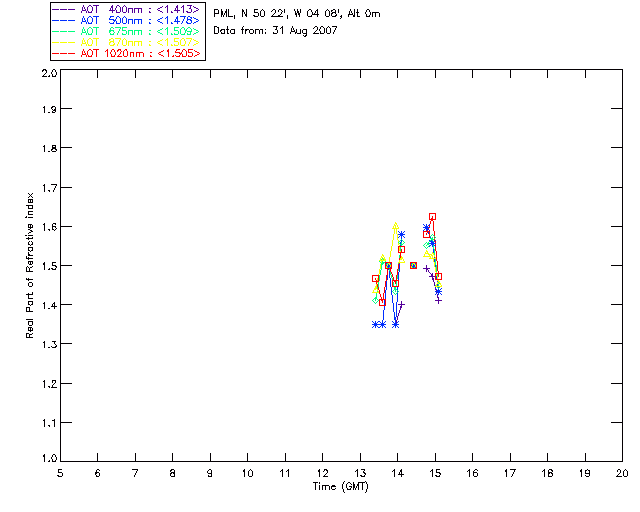Click the AOT 400nm legend entry

click(x=126, y=9)
